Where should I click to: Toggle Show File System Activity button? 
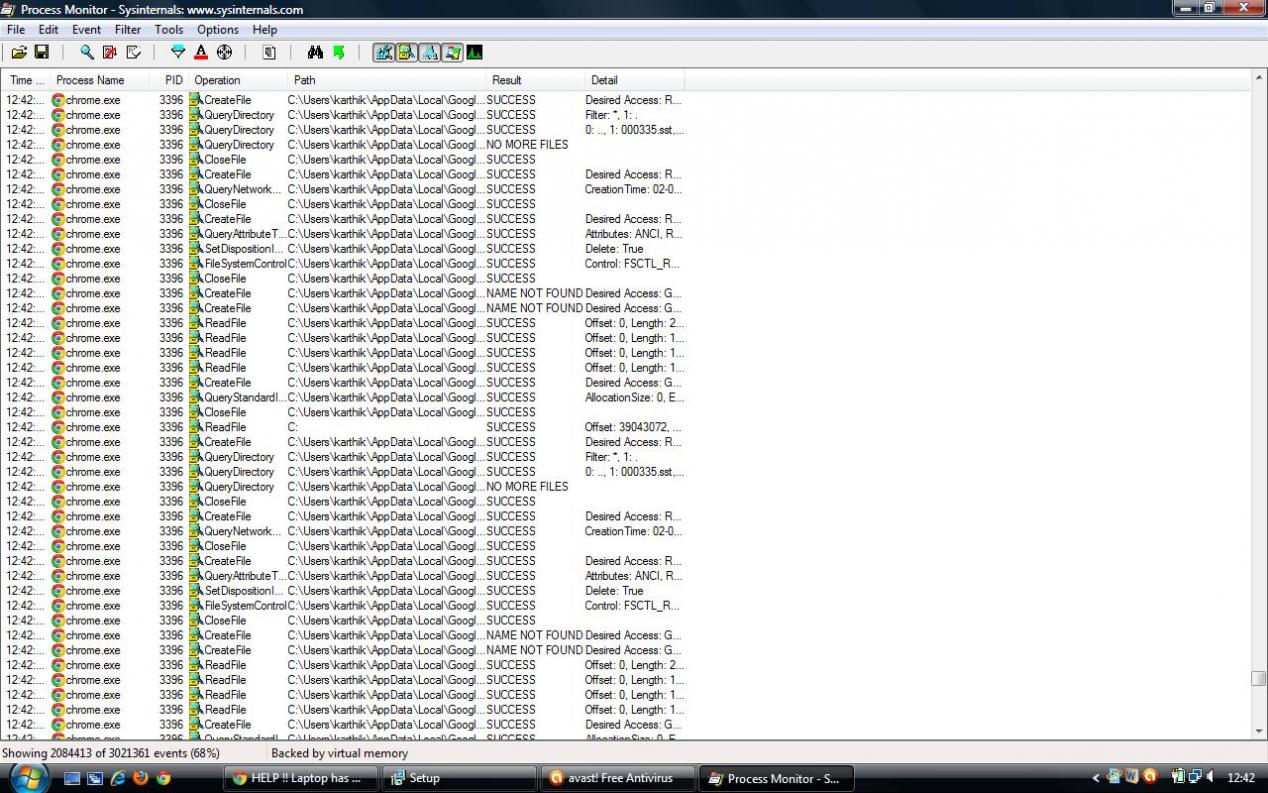[x=407, y=53]
